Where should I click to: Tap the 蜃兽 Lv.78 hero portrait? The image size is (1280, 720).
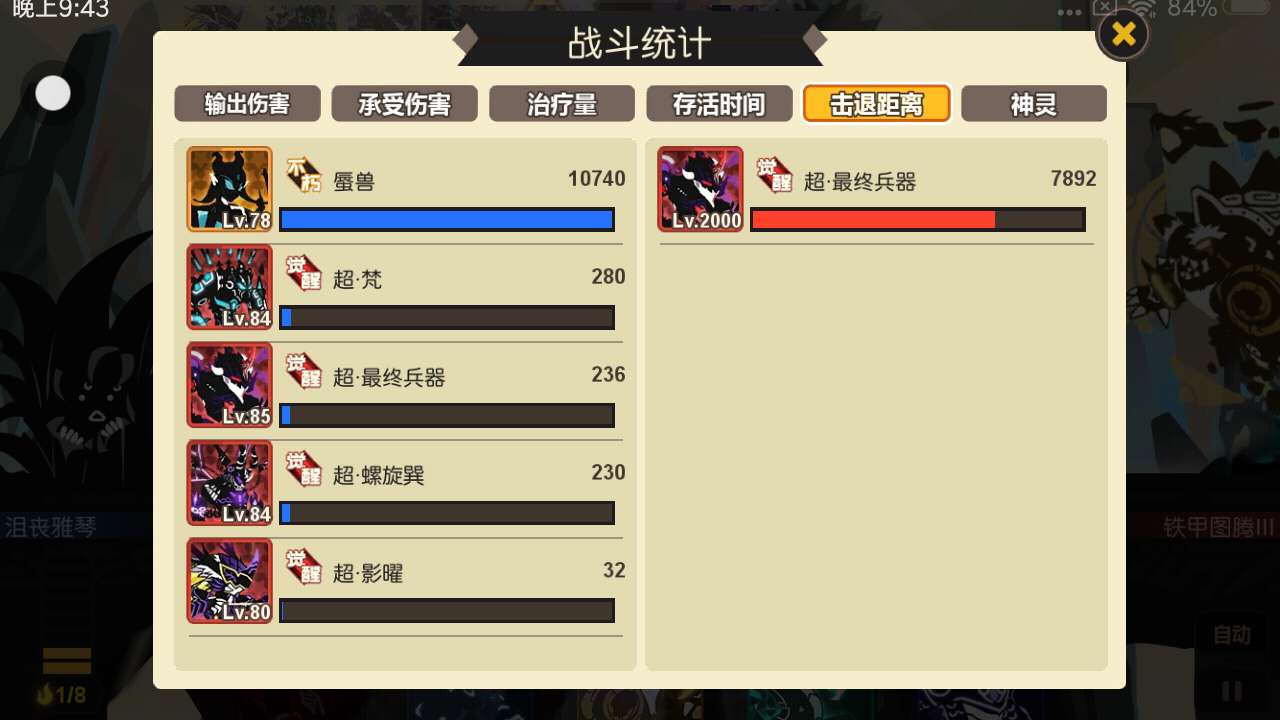click(229, 189)
